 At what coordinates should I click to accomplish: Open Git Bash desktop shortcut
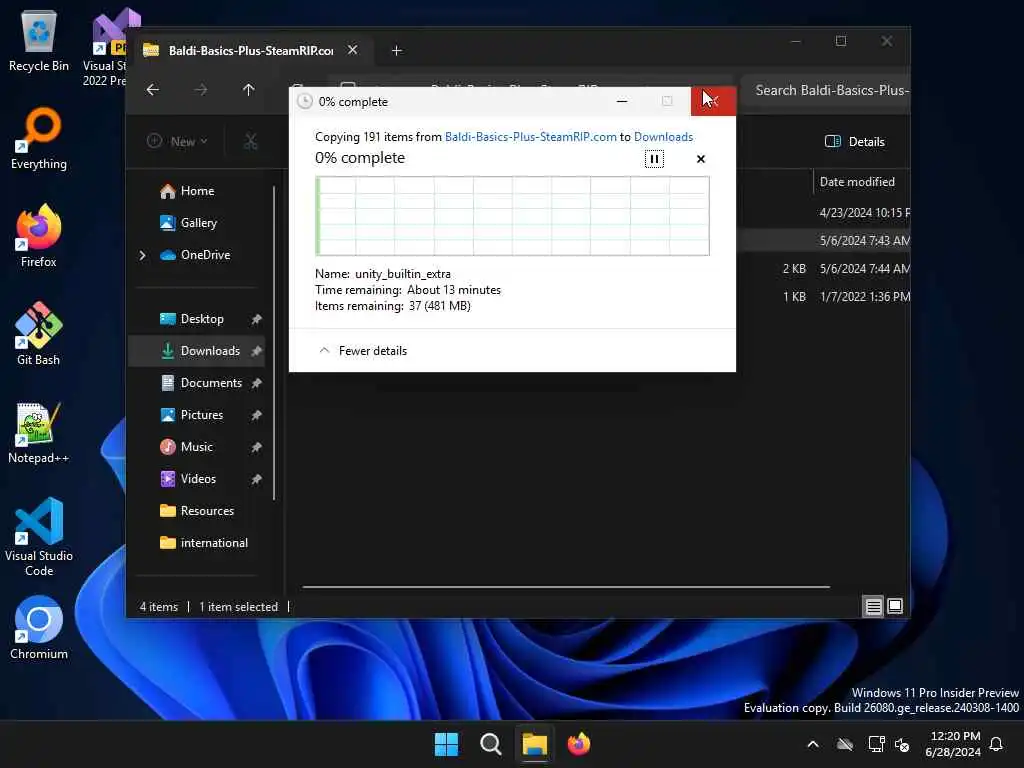click(x=39, y=334)
